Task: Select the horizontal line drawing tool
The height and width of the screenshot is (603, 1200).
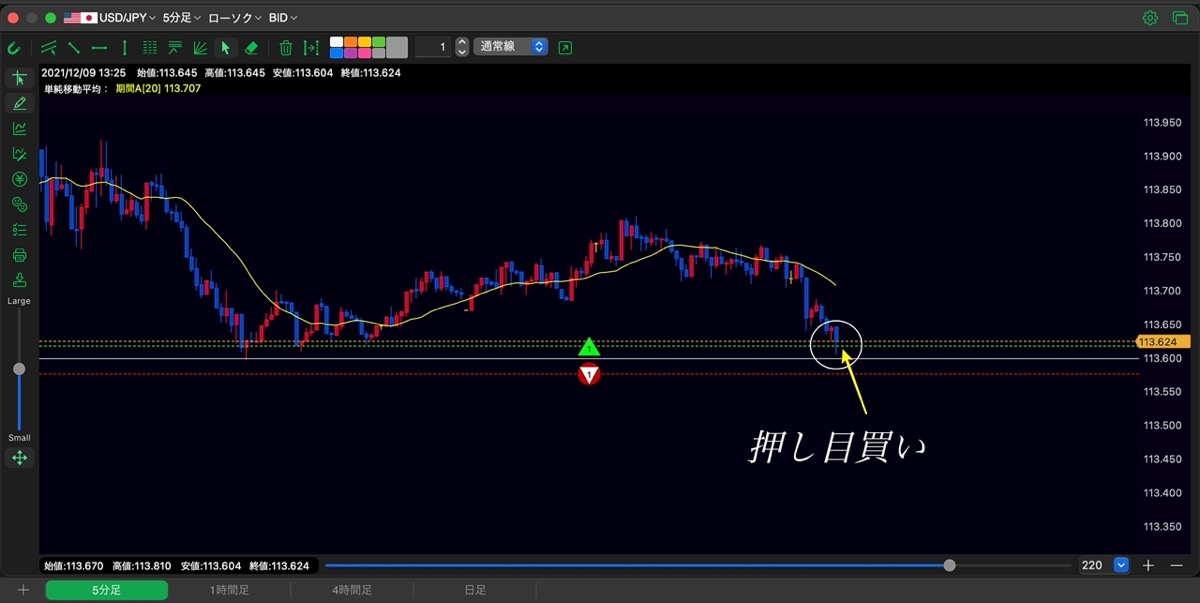Action: point(99,47)
